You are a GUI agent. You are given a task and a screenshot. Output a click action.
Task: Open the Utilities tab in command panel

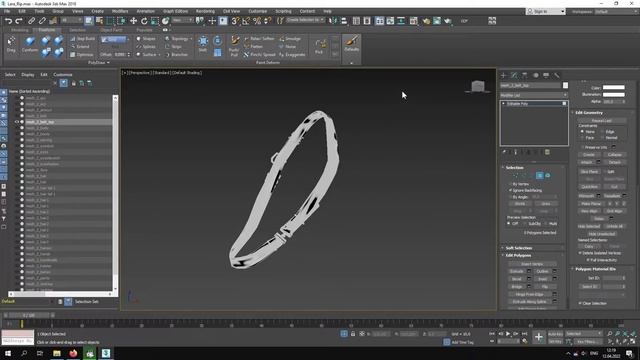point(557,76)
